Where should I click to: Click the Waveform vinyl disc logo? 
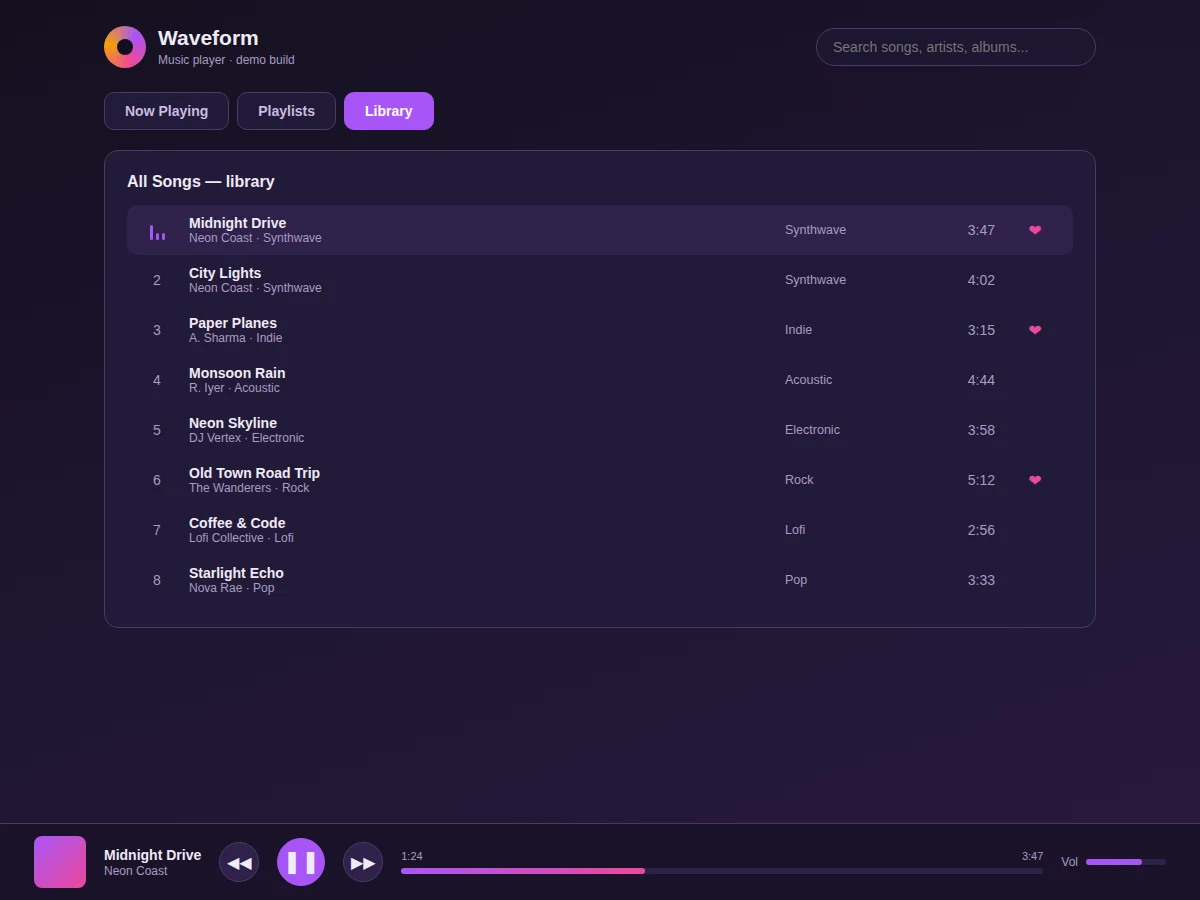coord(125,47)
